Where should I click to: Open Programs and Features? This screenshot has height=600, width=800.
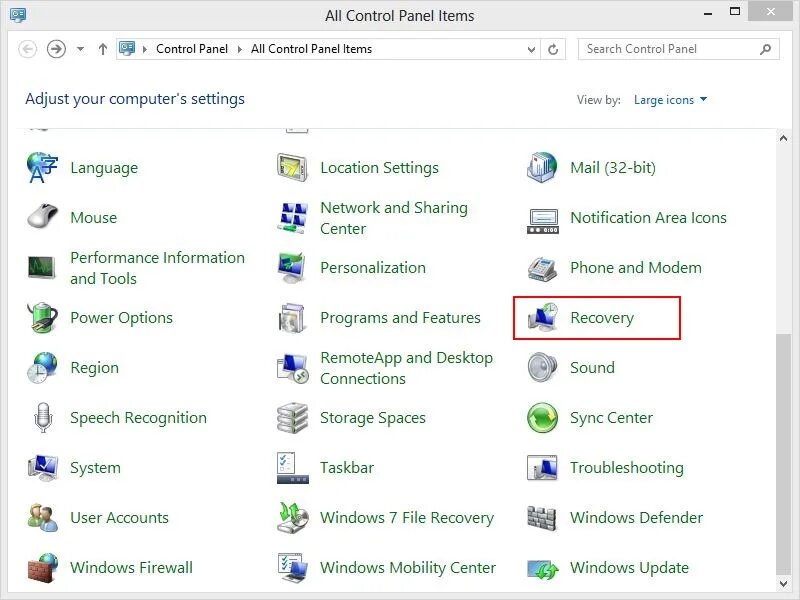pyautogui.click(x=400, y=317)
